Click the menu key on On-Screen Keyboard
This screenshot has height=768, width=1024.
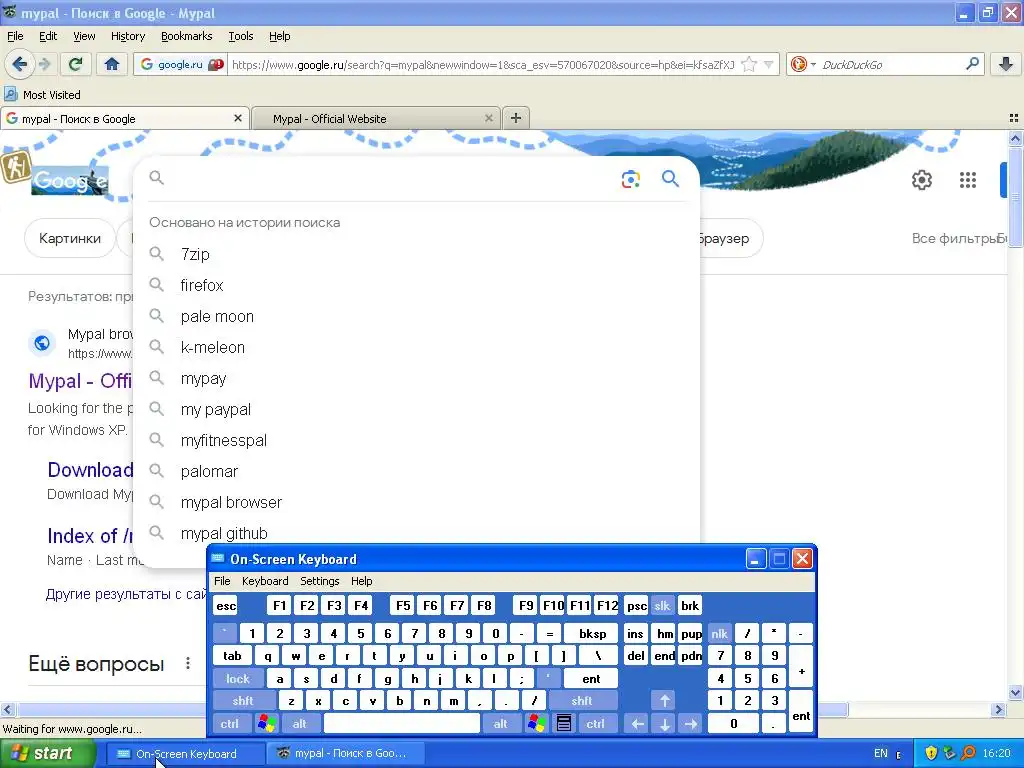click(564, 724)
